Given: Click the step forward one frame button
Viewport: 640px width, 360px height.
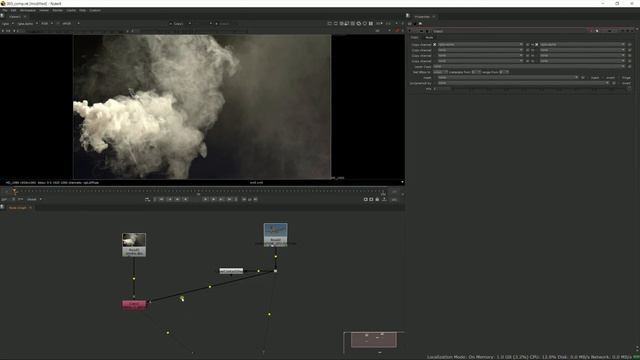Looking at the screenshot, I should coord(213,200).
